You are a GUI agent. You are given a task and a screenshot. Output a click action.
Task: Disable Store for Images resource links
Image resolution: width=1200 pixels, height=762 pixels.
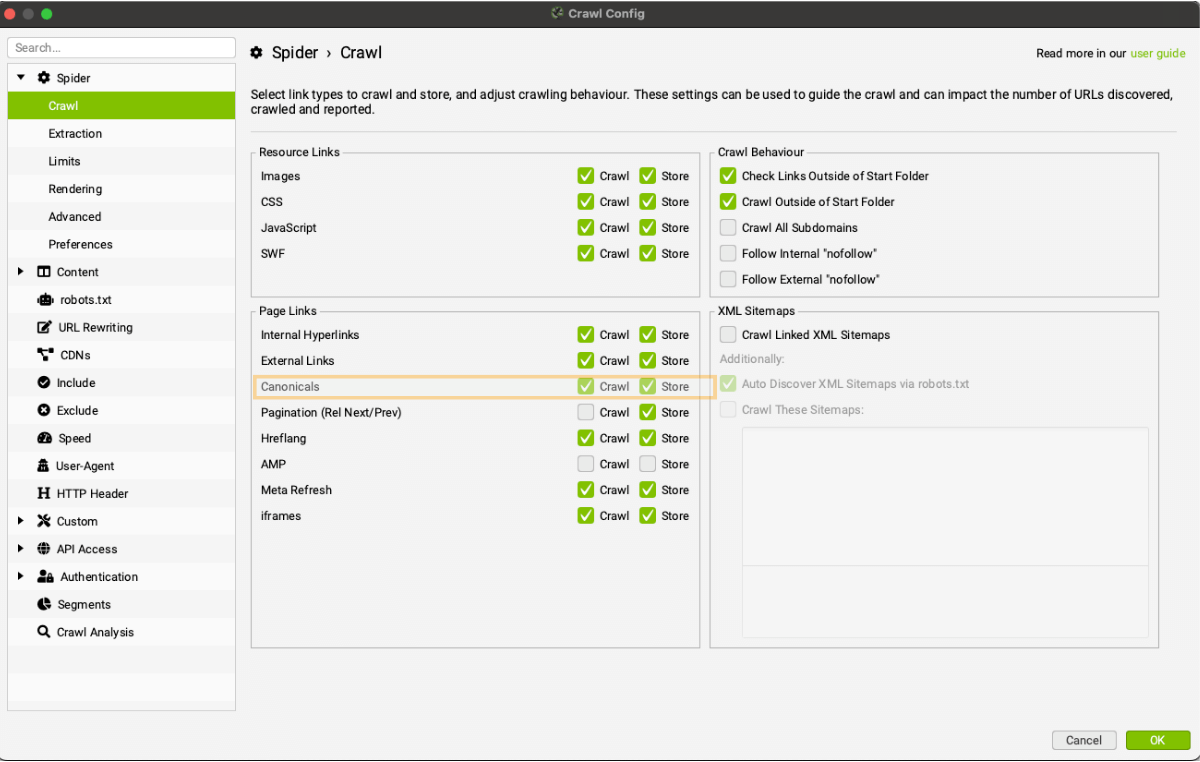648,175
